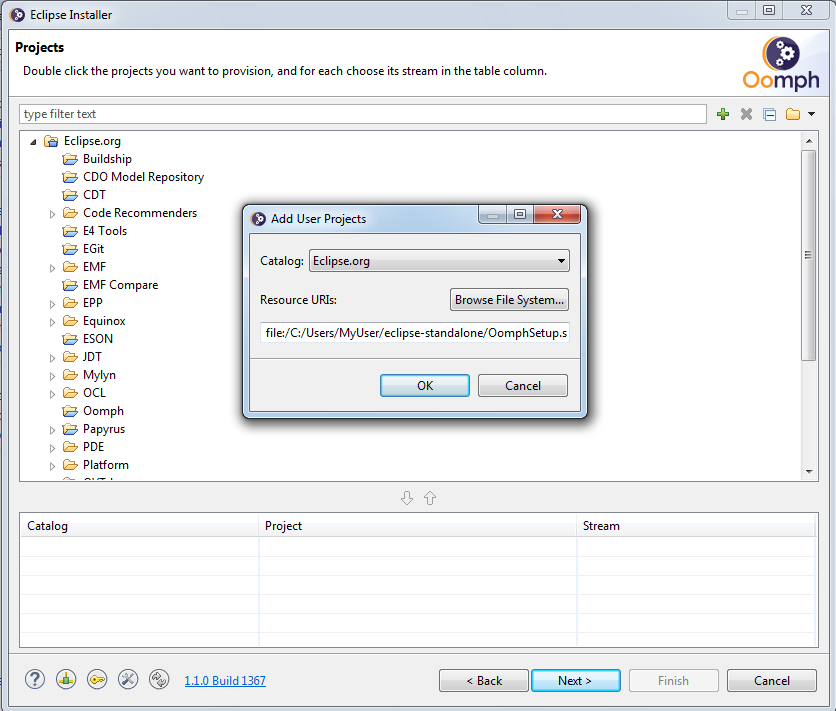The image size is (836, 711).
Task: Click the JDT folder icon
Action: 70,357
